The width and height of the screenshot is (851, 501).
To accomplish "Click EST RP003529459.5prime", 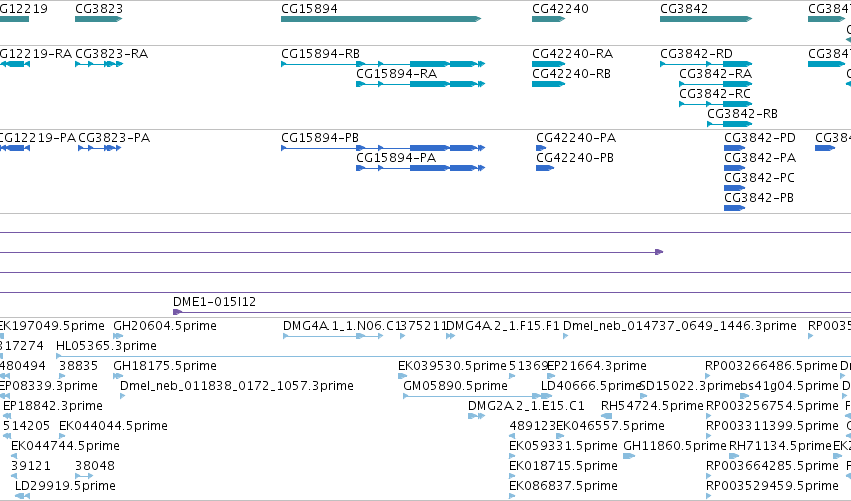I will 772,486.
